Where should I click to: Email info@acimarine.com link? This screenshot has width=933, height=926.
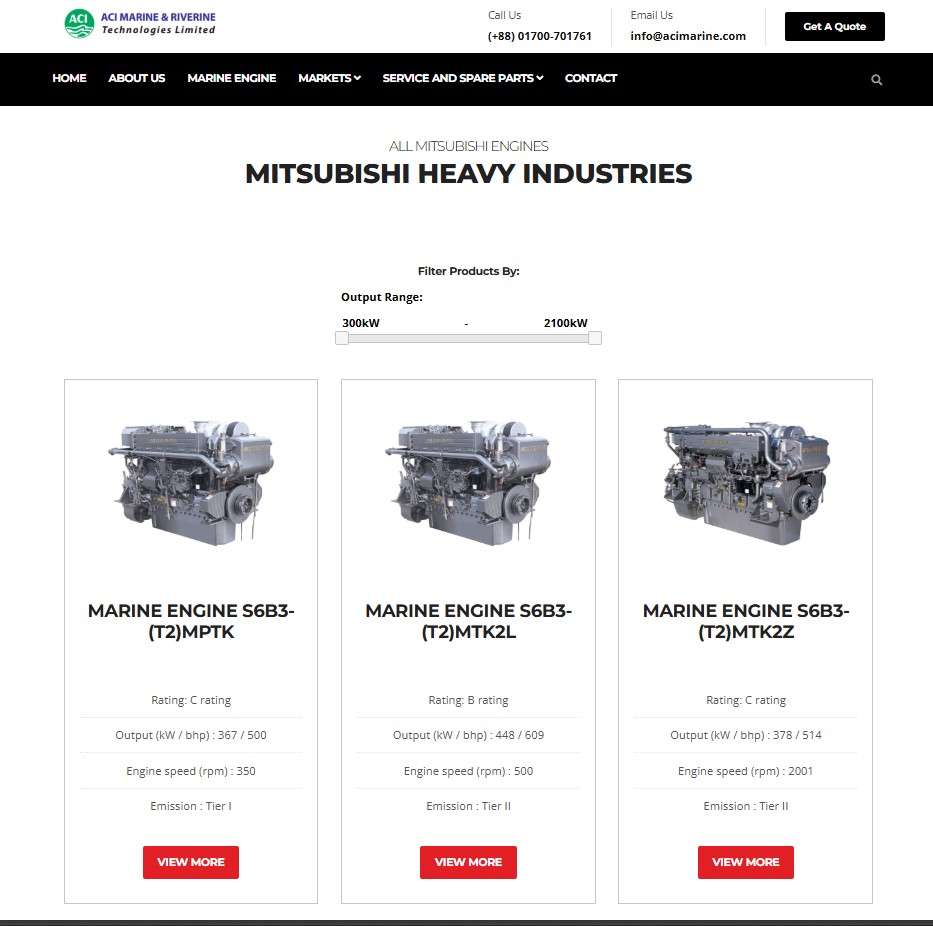(x=688, y=36)
